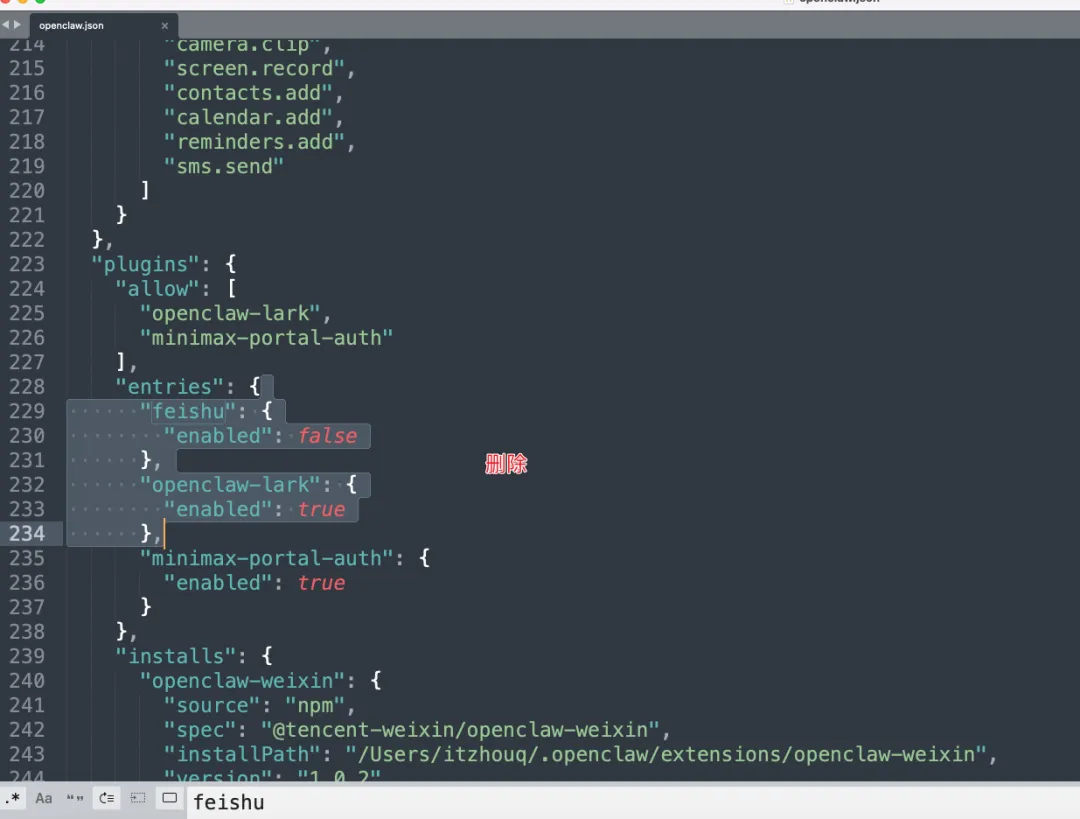This screenshot has width=1080, height=819.
Task: Click "openclaw-lark" on line 225
Action: pos(229,313)
